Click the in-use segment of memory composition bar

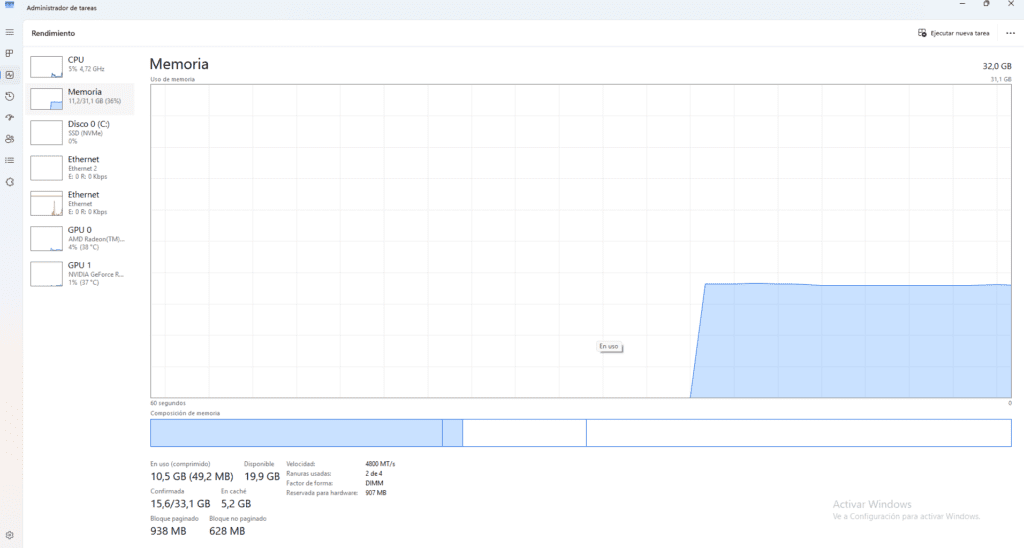[296, 433]
